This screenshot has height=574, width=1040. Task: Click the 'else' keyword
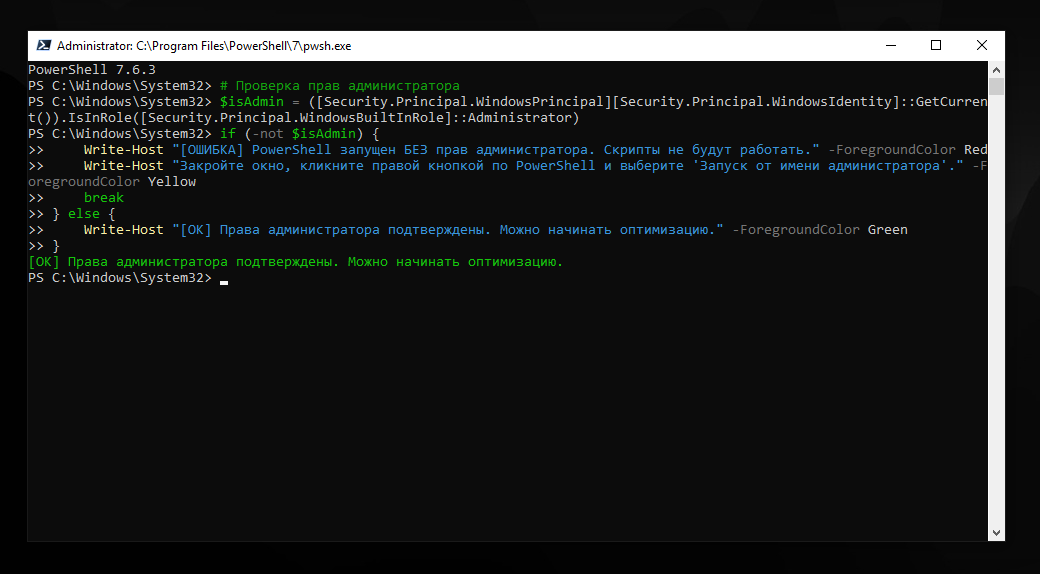tap(84, 213)
